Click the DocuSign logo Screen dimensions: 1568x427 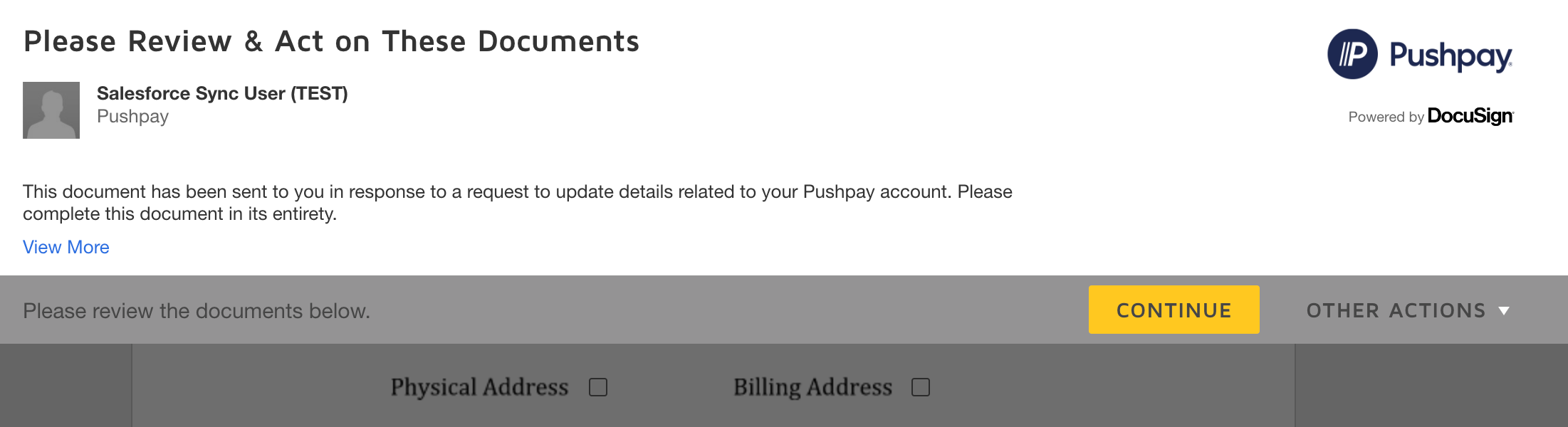pos(1470,116)
